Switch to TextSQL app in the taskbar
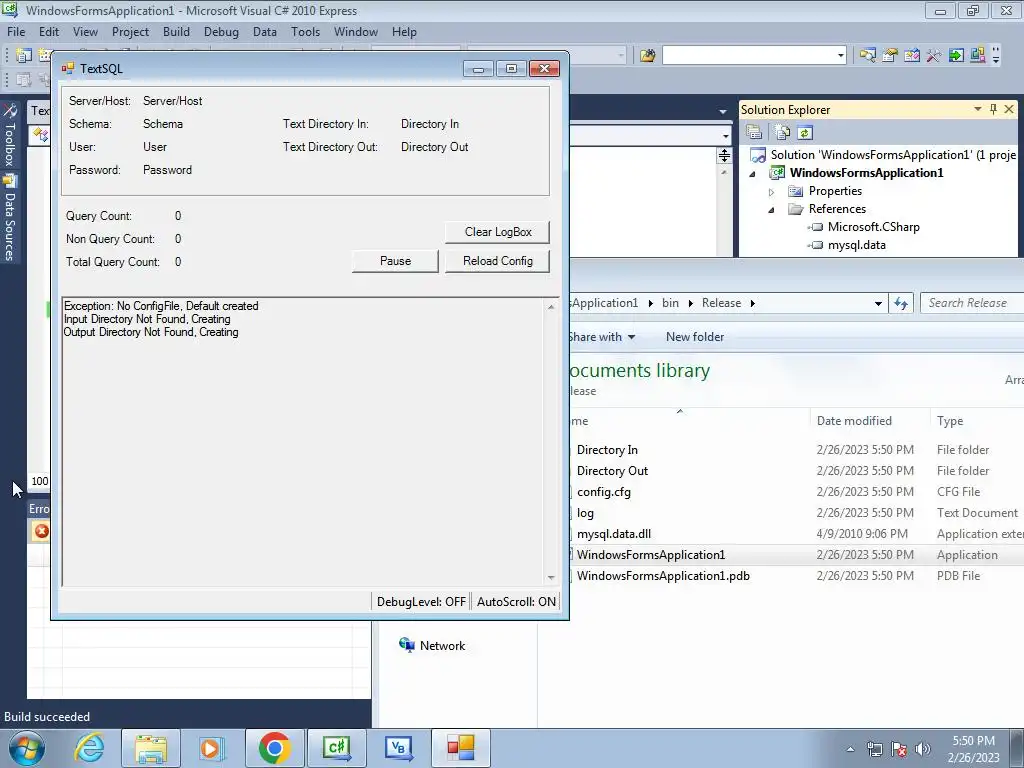 pyautogui.click(x=460, y=748)
